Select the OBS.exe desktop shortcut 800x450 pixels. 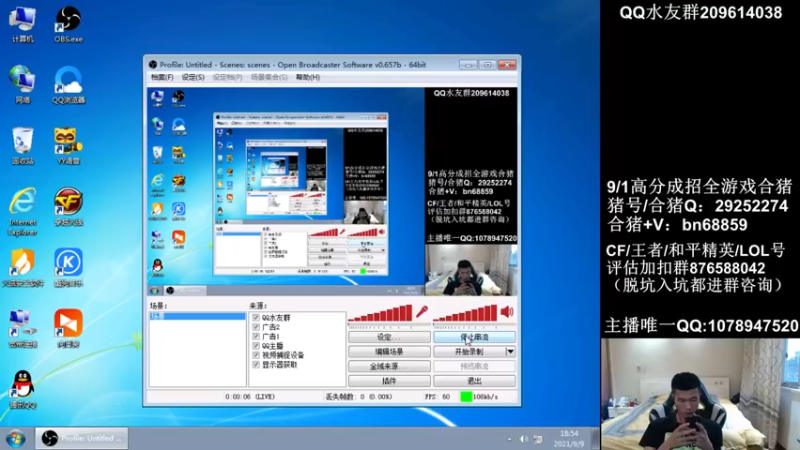[68, 24]
